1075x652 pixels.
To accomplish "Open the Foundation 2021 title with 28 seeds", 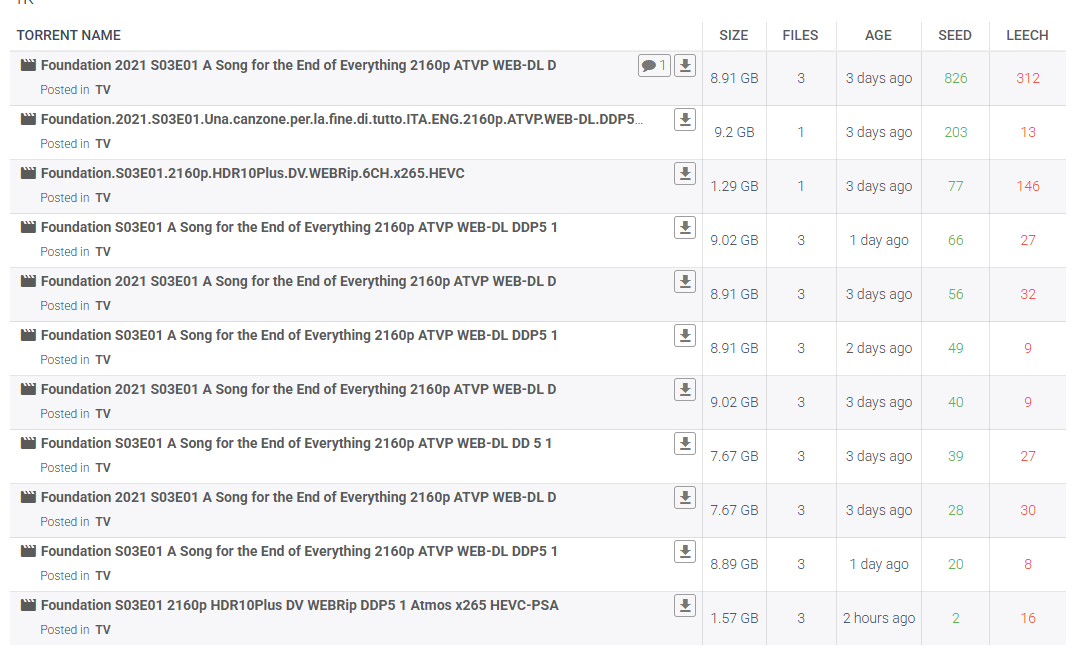I will [x=298, y=497].
